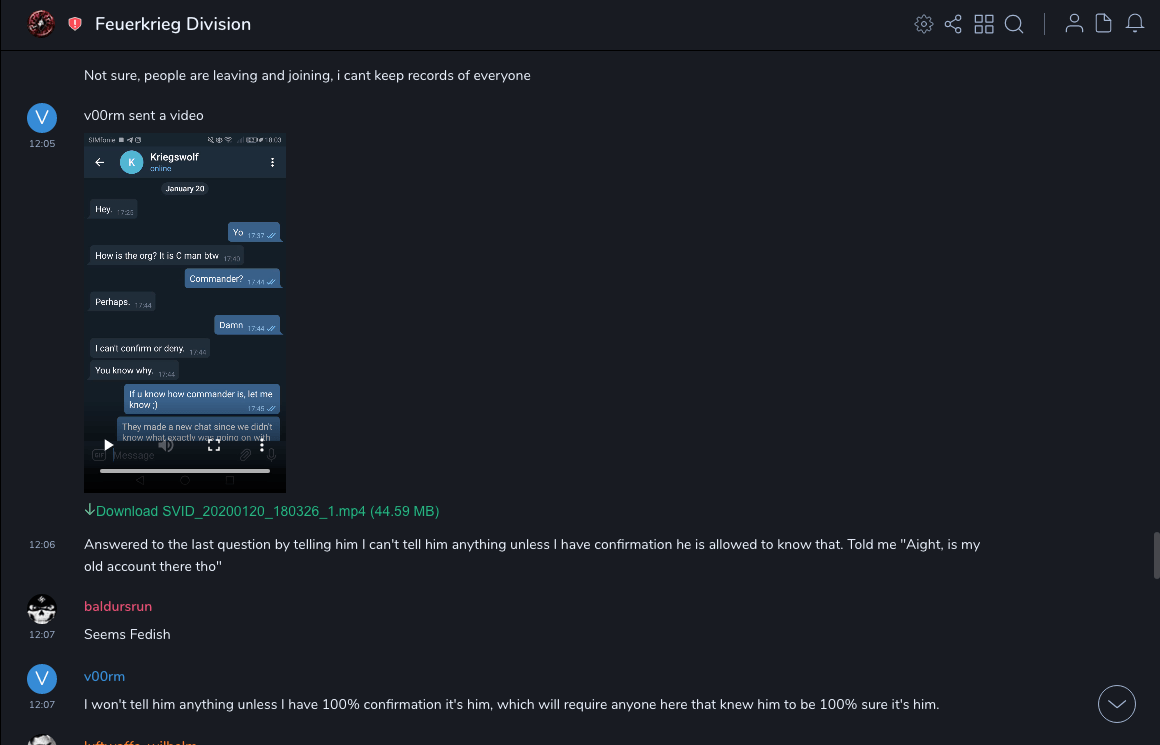Play the video sent by v00rm
Image resolution: width=1160 pixels, height=745 pixels.
[109, 446]
